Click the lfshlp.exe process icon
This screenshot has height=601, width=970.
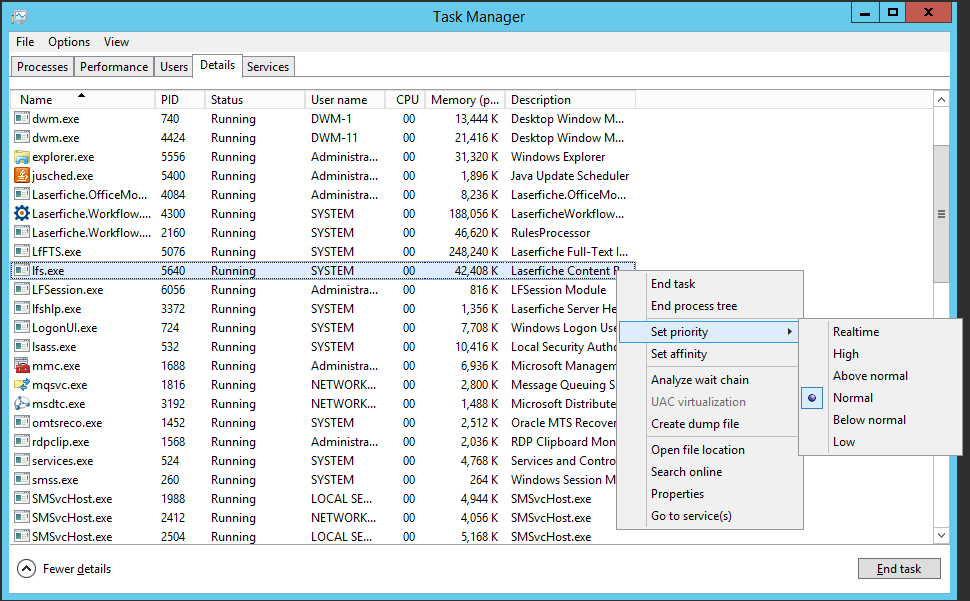(22, 309)
